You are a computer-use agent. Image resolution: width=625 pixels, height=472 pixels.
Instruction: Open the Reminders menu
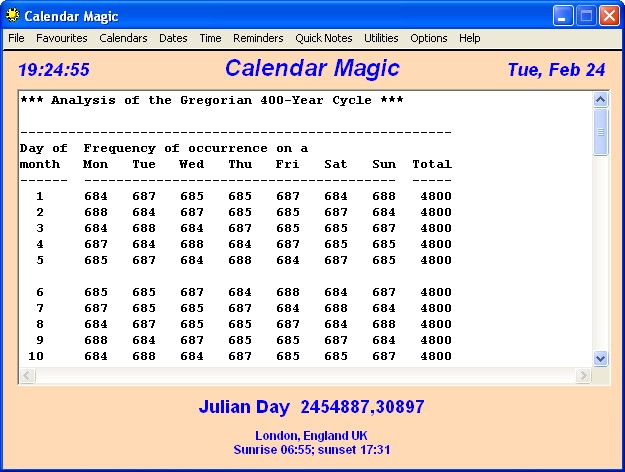258,38
